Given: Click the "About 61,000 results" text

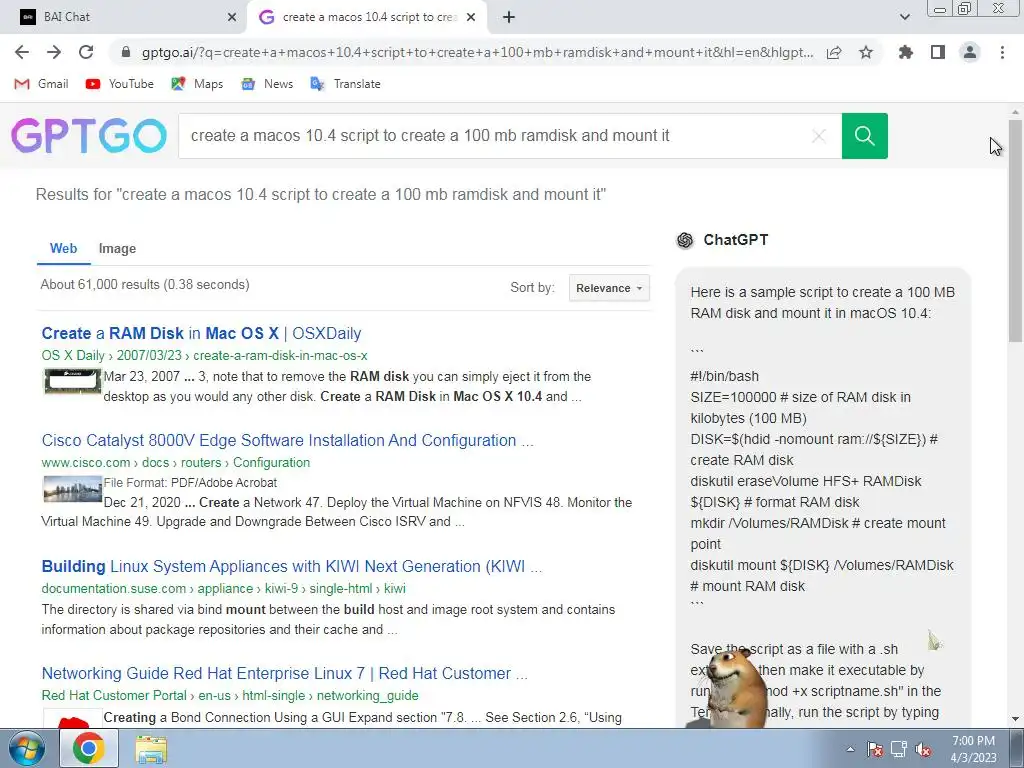Looking at the screenshot, I should (x=145, y=285).
